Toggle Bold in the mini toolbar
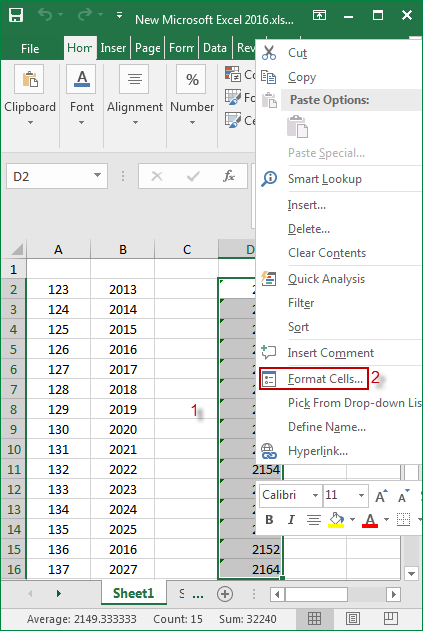Viewport: 423px width, 631px height. pos(269,520)
